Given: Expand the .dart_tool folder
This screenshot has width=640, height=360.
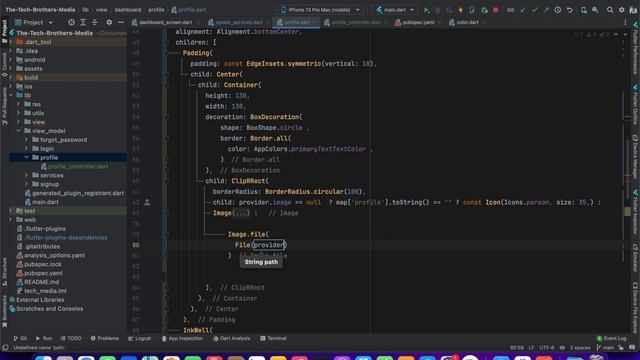Looking at the screenshot, I should [11, 42].
